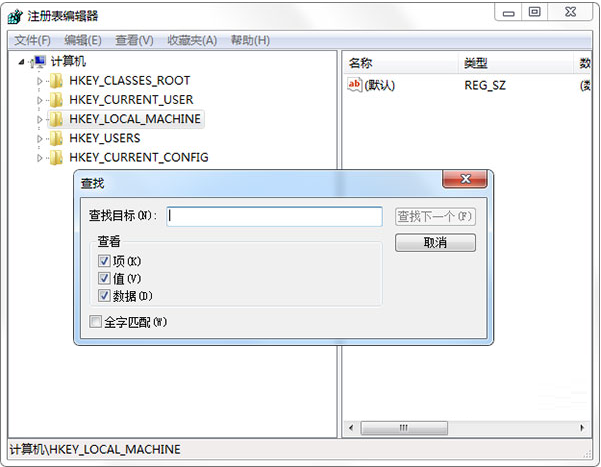Open the 收藏夹(A) favorites menu
The width and height of the screenshot is (601, 467).
point(191,40)
